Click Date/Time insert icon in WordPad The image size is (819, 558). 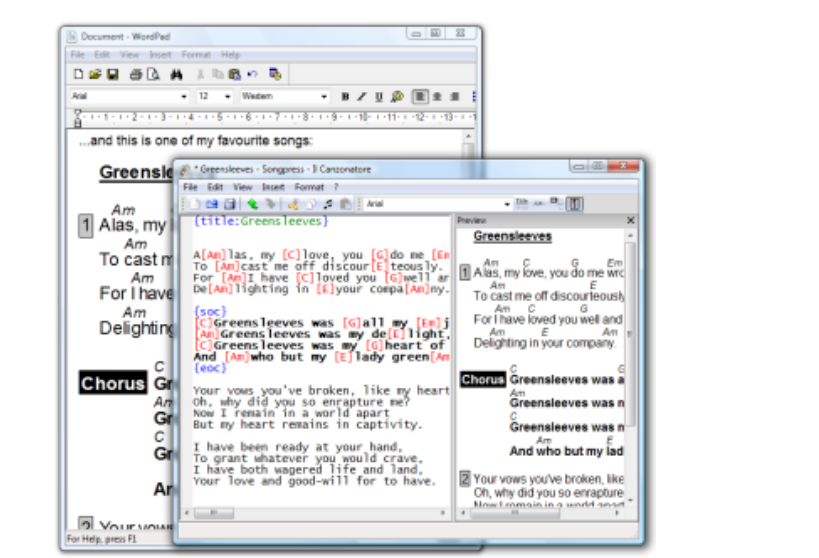(275, 74)
